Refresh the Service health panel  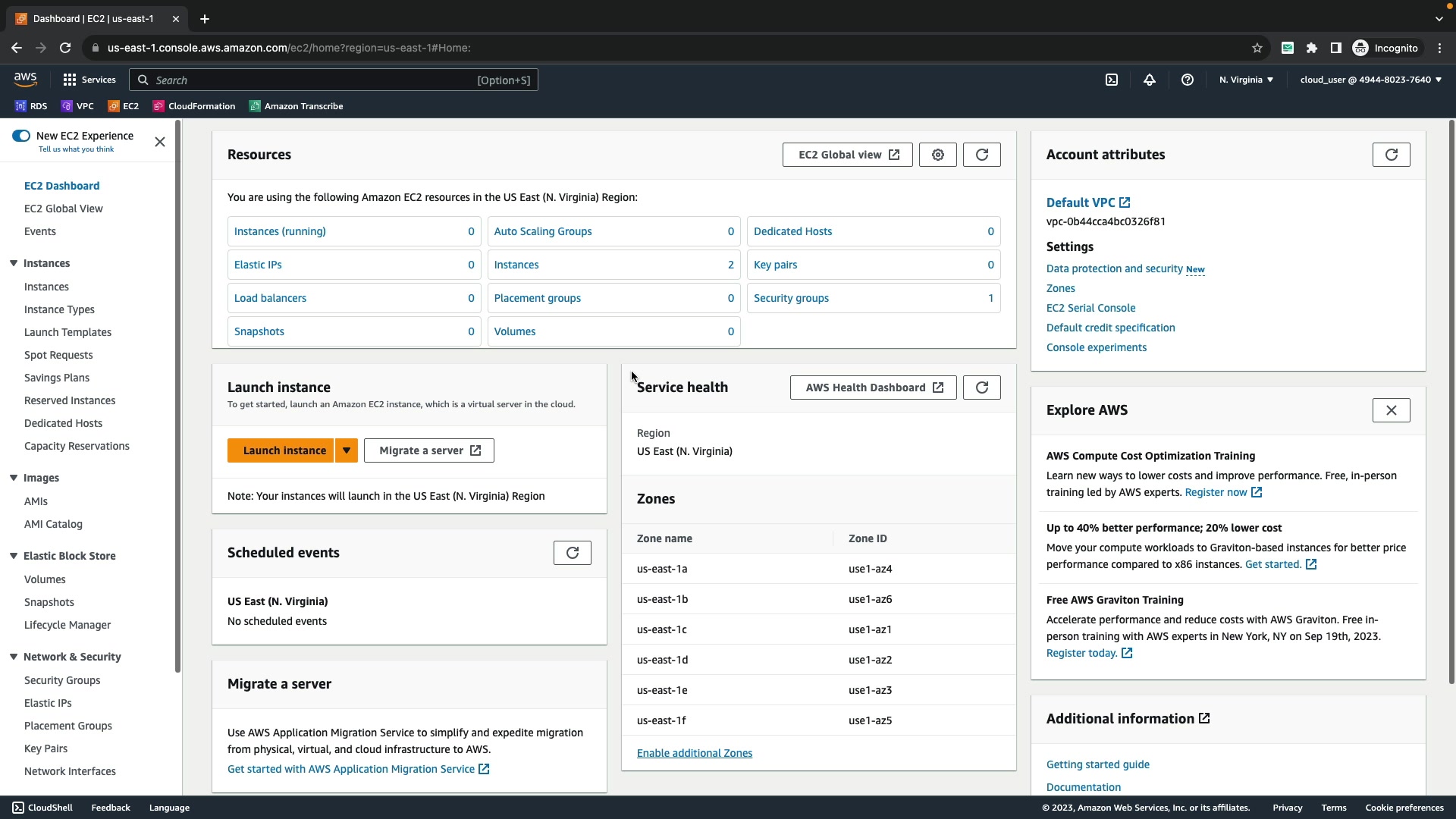982,388
